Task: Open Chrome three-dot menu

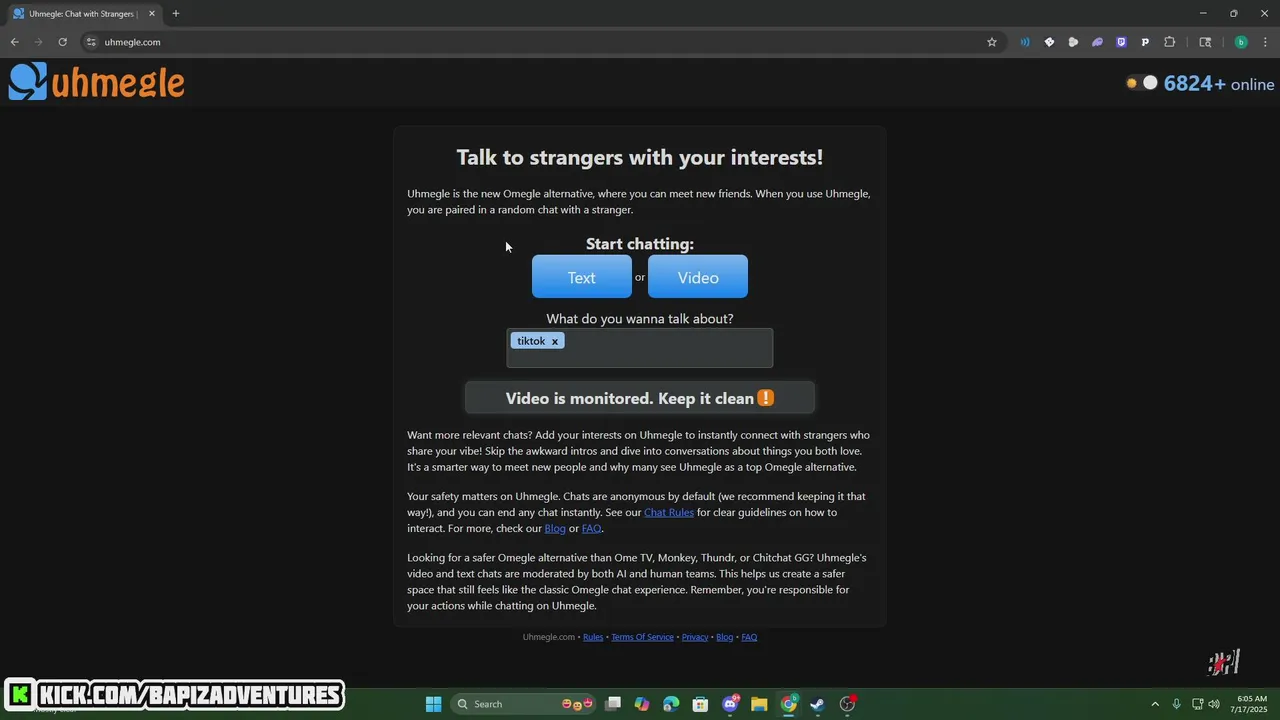Action: point(1265,42)
